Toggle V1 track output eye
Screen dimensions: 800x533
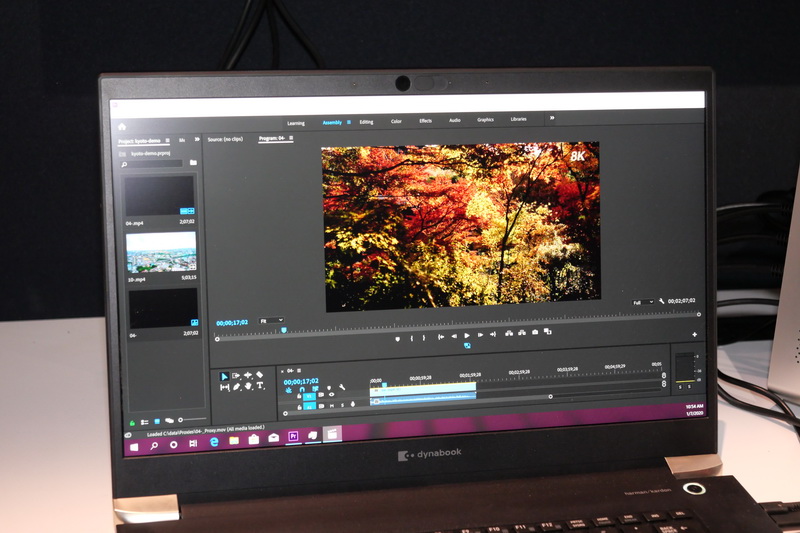click(x=332, y=395)
